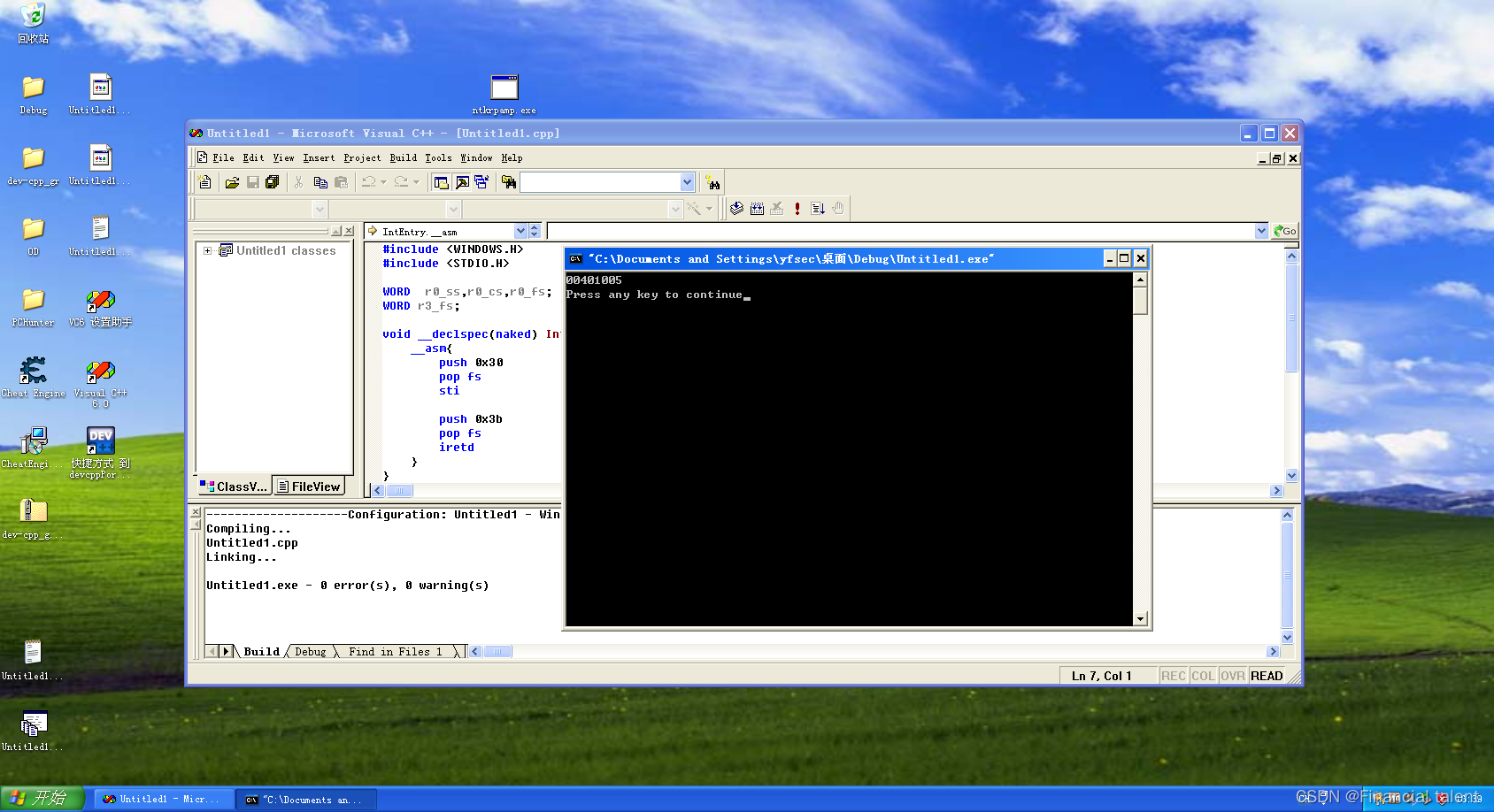The height and width of the screenshot is (812, 1494).
Task: Click the Cut scissors toolbar icon
Action: pyautogui.click(x=299, y=182)
